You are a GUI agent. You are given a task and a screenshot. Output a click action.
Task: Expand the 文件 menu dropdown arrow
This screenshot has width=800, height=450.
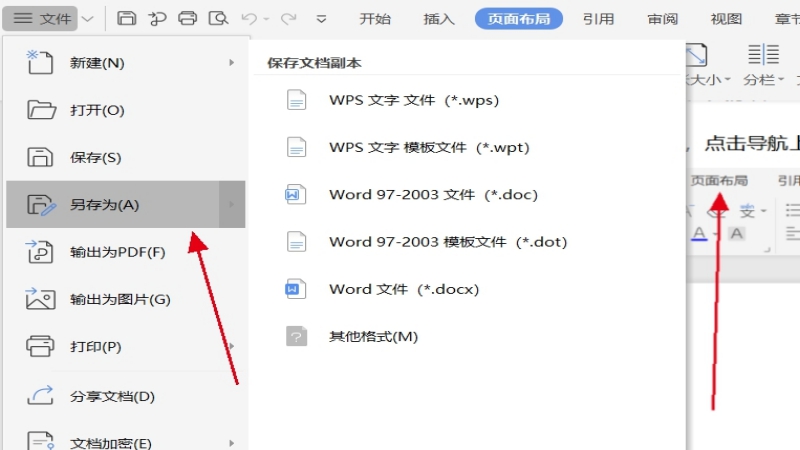[x=89, y=18]
